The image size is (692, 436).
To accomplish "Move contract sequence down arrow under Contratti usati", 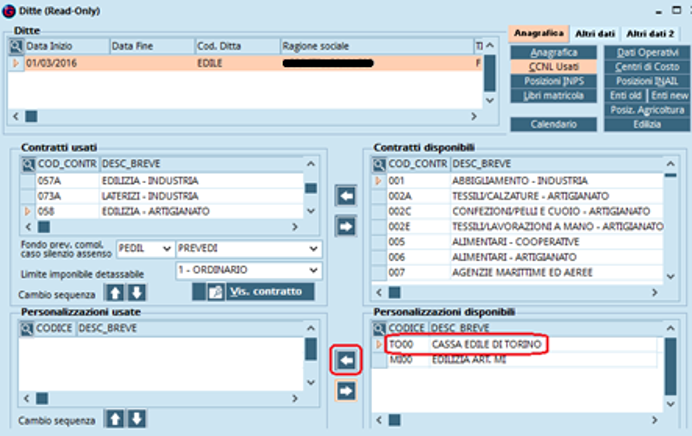I will (137, 293).
